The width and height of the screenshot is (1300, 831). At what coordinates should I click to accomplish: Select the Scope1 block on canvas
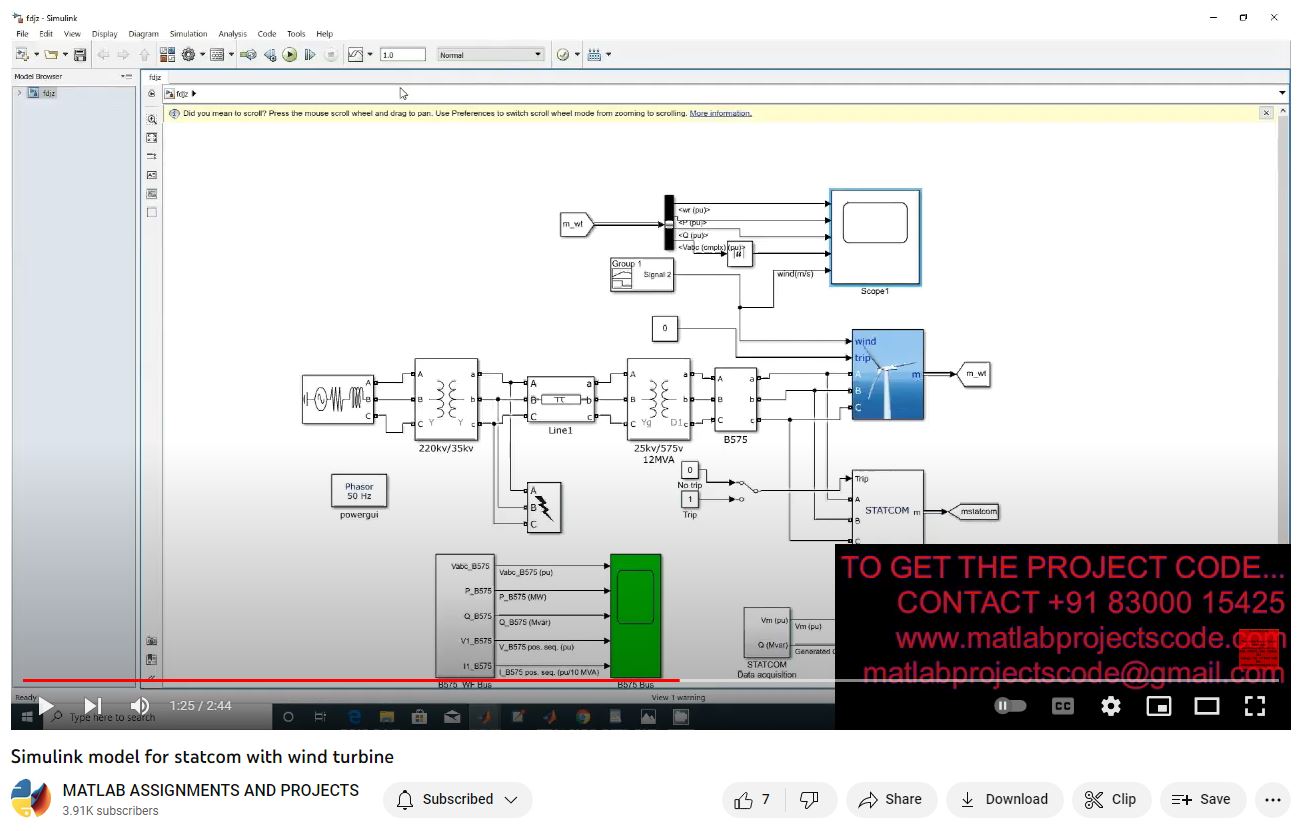(875, 237)
